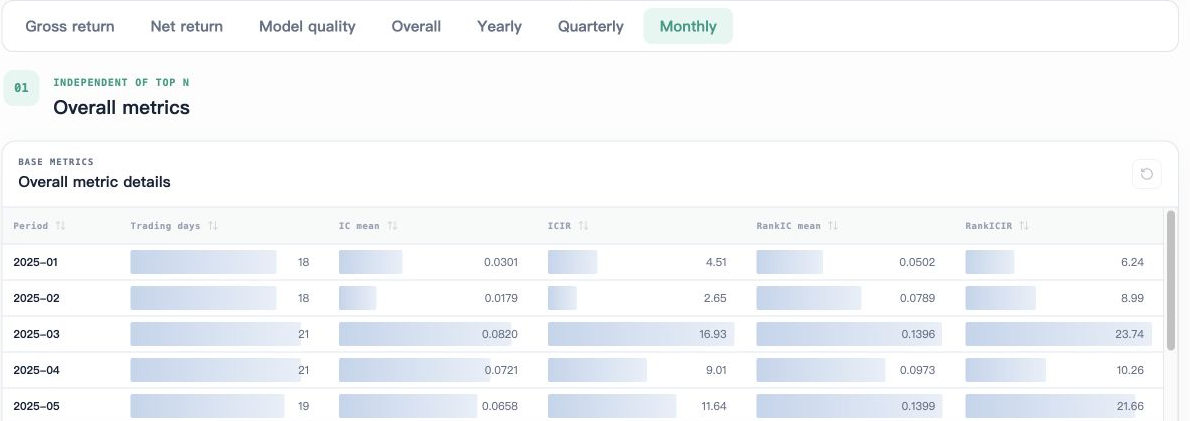Sort the table by Period column
The width and height of the screenshot is (1190, 421).
pos(61,226)
